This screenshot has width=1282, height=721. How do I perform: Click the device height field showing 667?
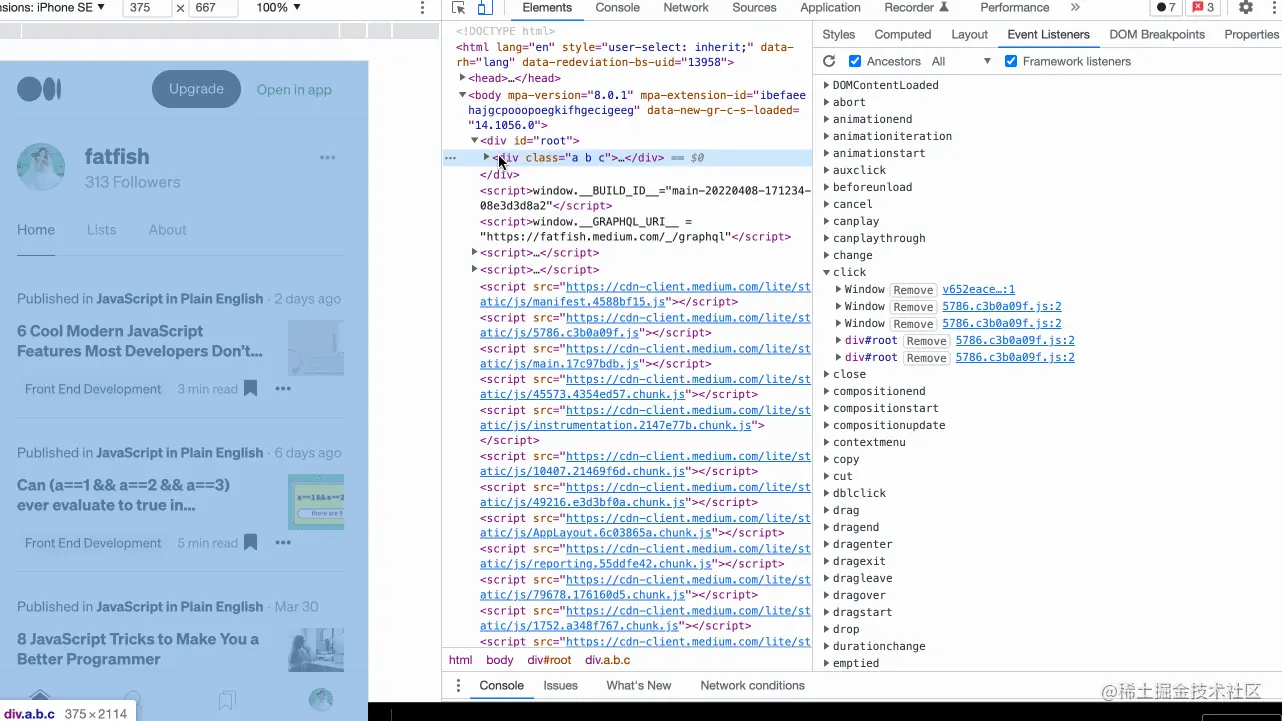pyautogui.click(x=213, y=8)
